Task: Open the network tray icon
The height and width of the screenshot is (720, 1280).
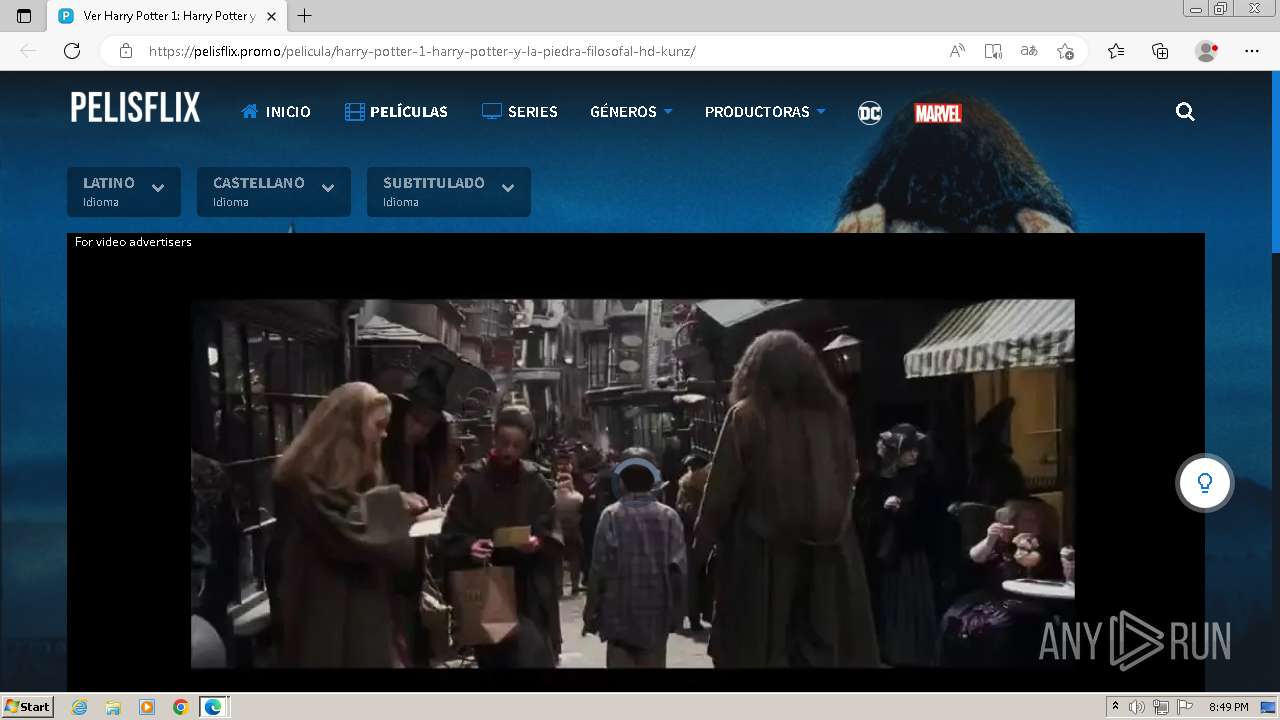Action: point(1161,707)
